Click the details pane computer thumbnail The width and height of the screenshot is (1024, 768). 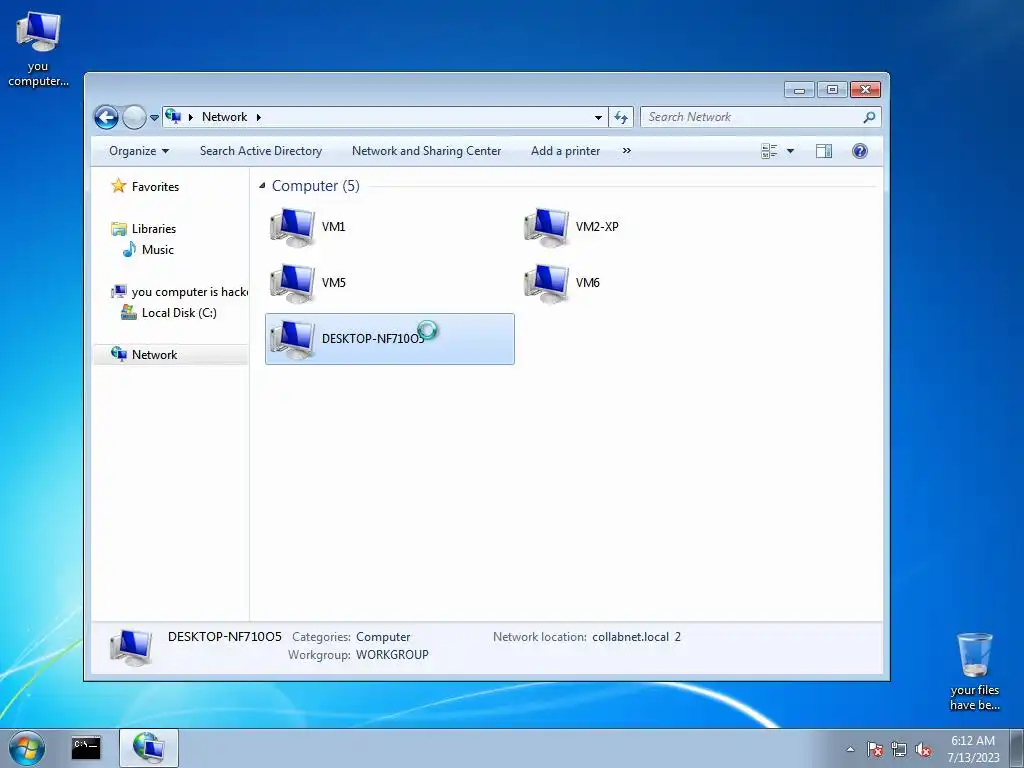(132, 647)
